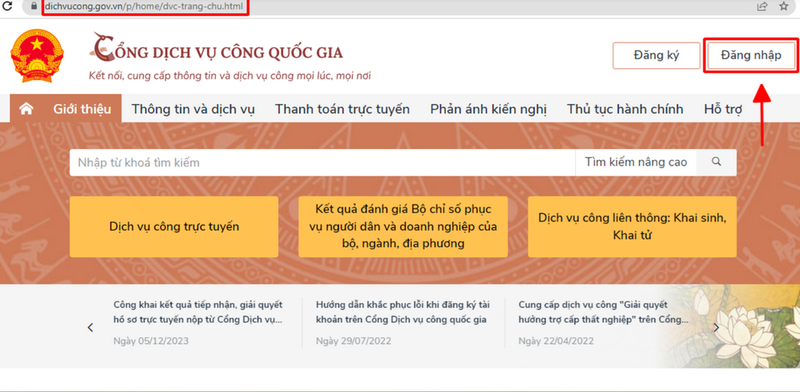800x392 pixels.
Task: Go home via the house icon
Action: coord(26,109)
